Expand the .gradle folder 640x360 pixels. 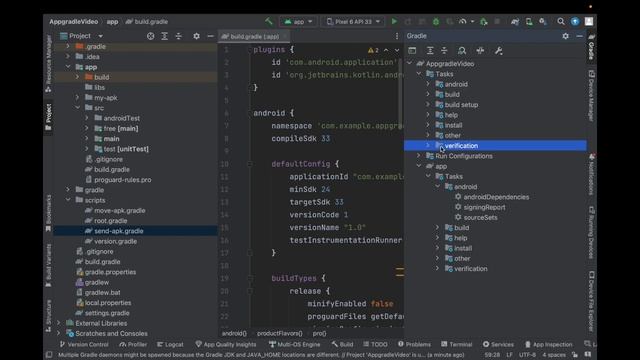[68, 46]
